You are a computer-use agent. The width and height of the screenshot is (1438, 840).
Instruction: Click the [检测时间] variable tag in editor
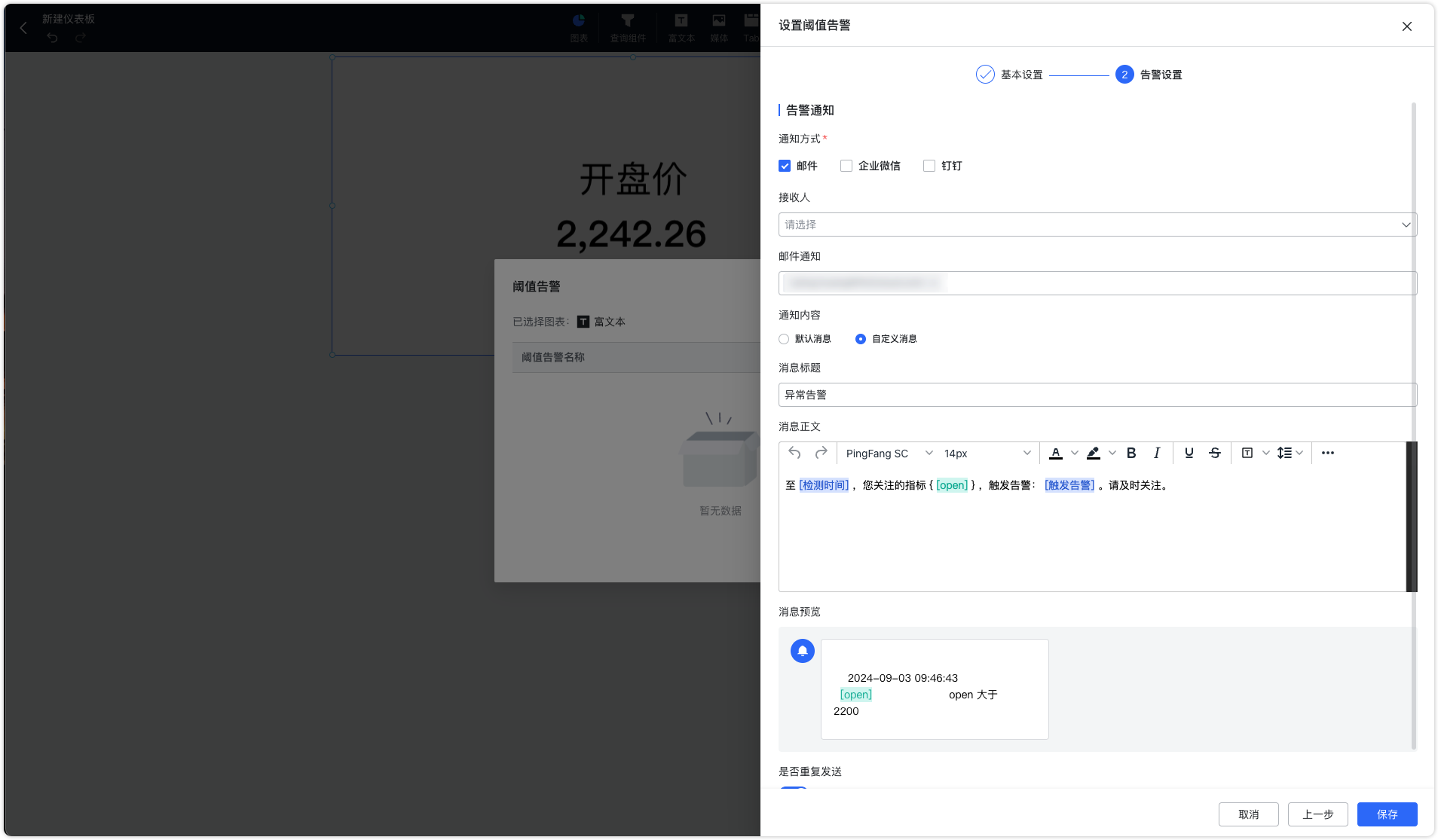(x=824, y=485)
